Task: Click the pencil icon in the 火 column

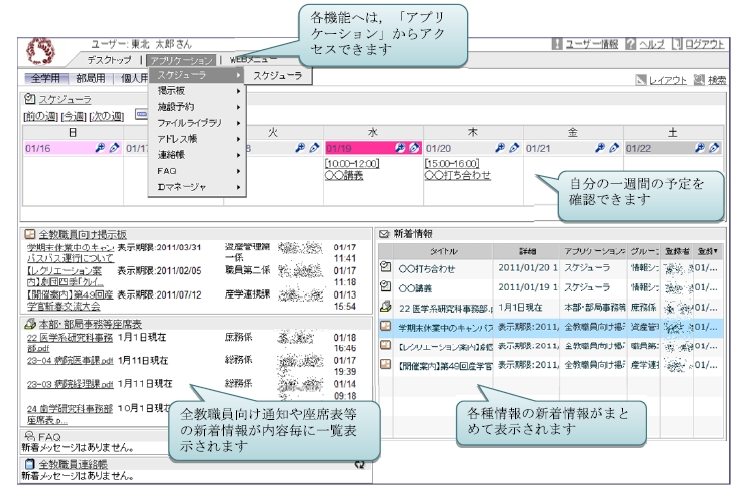Action: point(315,148)
